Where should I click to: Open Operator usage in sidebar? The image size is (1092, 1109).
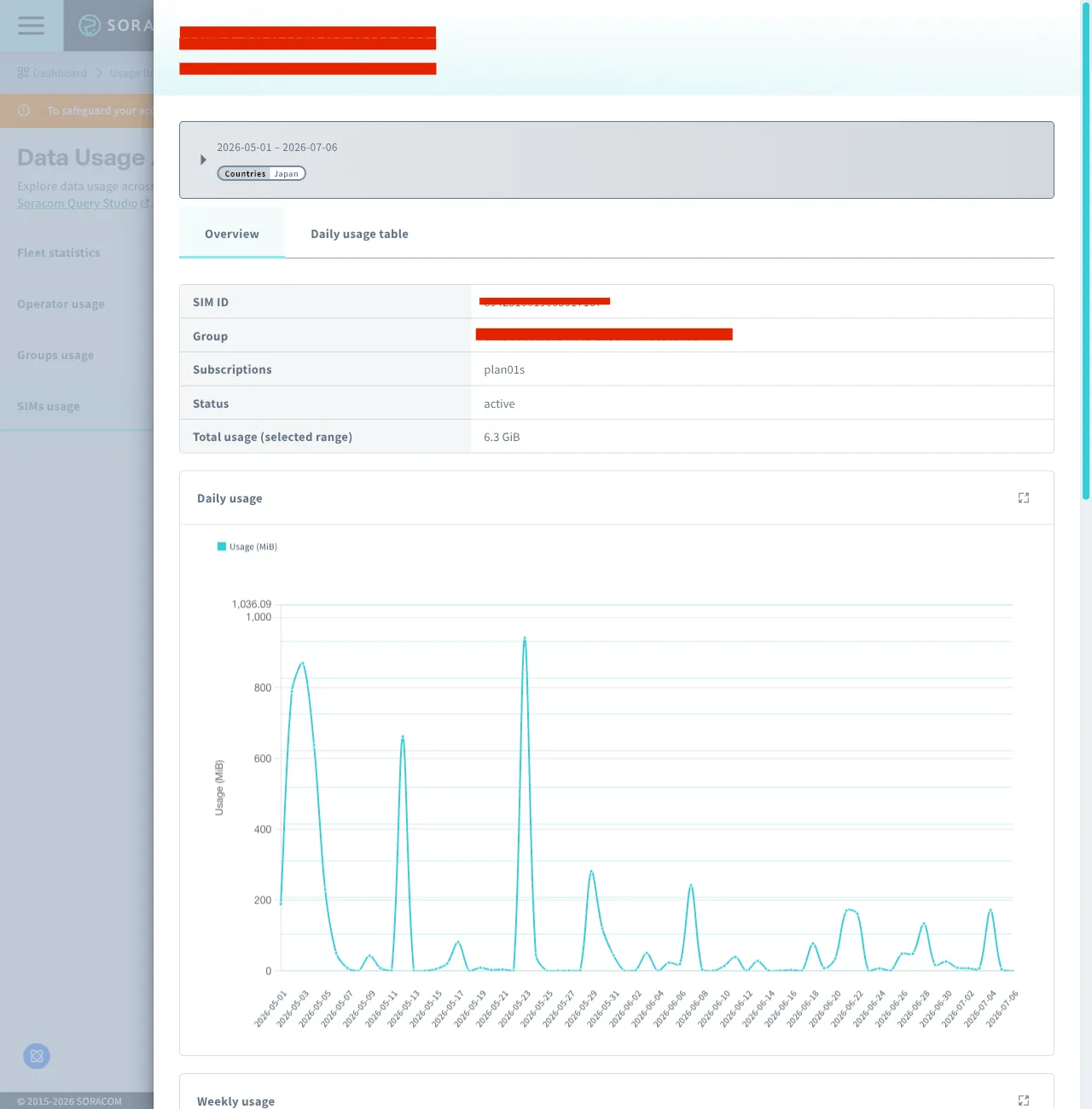(x=61, y=304)
